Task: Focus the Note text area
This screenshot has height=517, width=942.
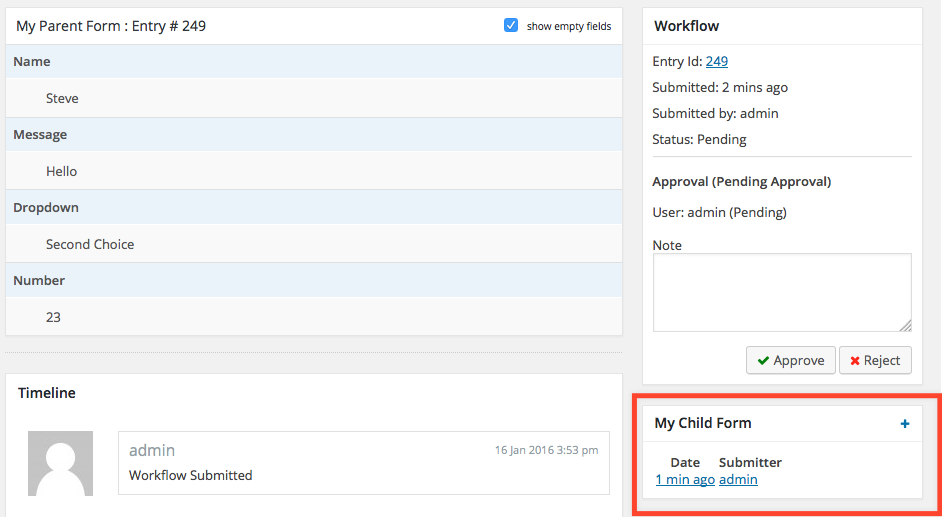Action: pos(782,292)
